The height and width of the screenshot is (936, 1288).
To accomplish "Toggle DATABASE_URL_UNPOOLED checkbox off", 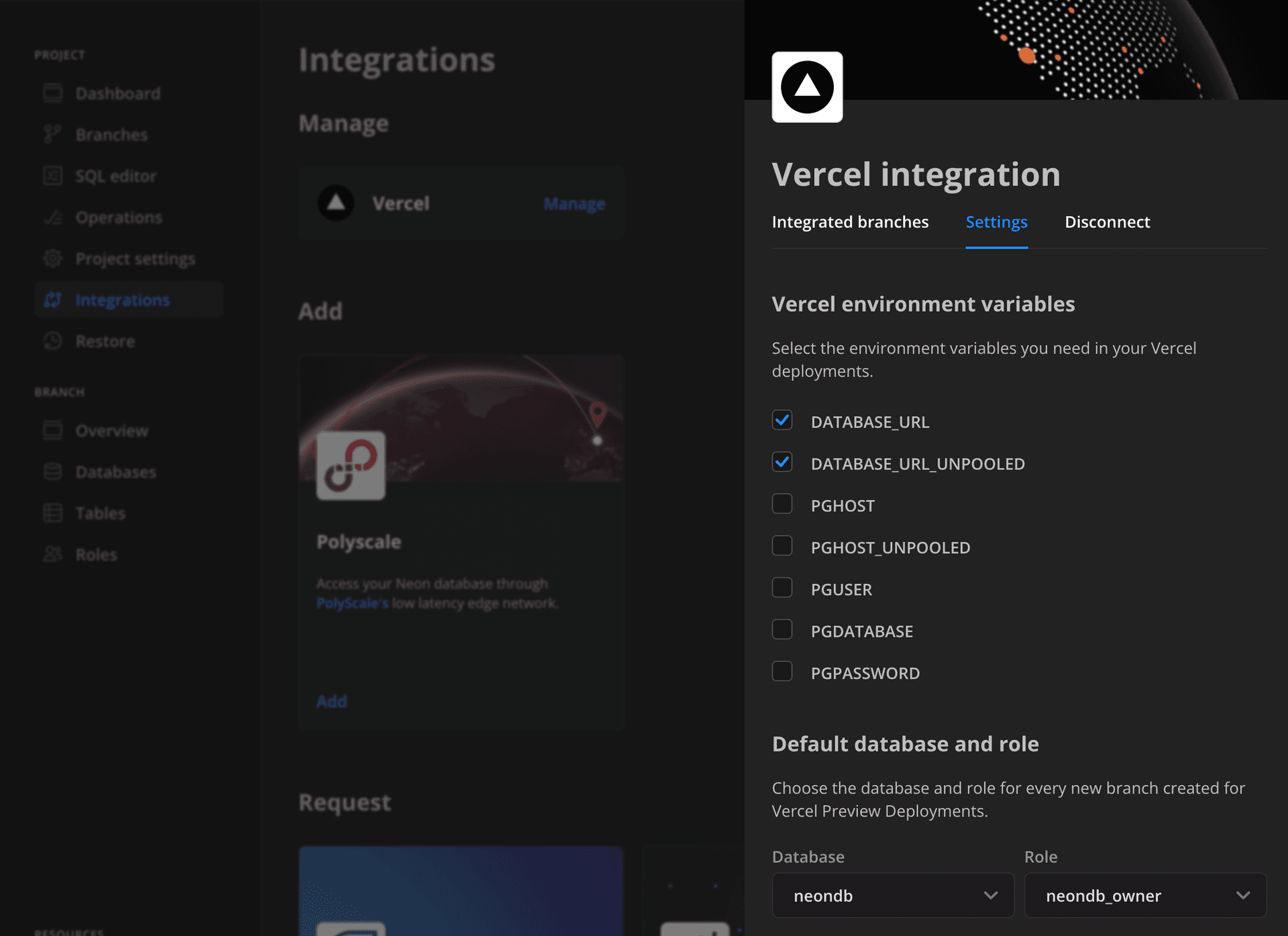I will click(x=782, y=462).
